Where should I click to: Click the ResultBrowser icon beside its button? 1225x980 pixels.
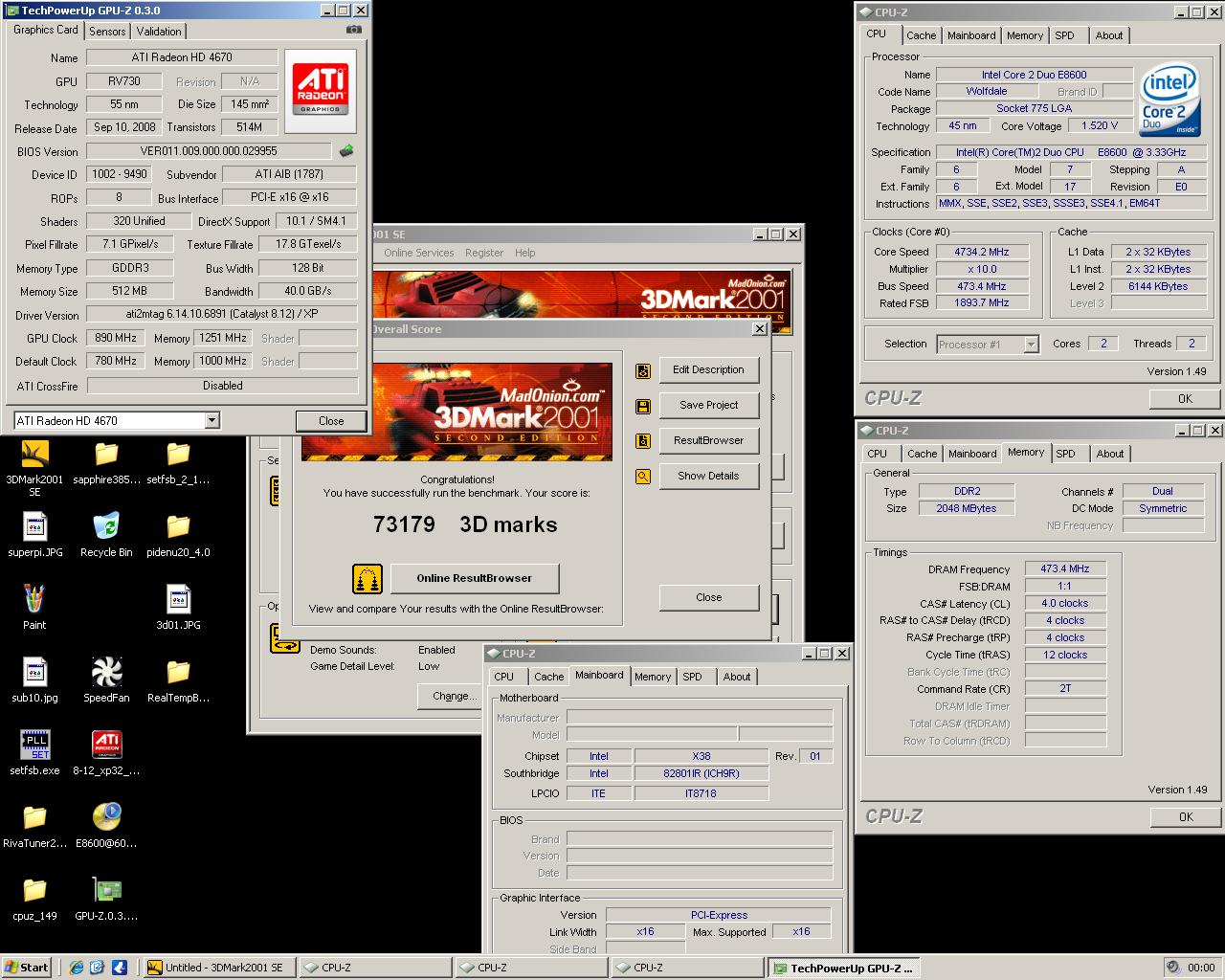(643, 441)
